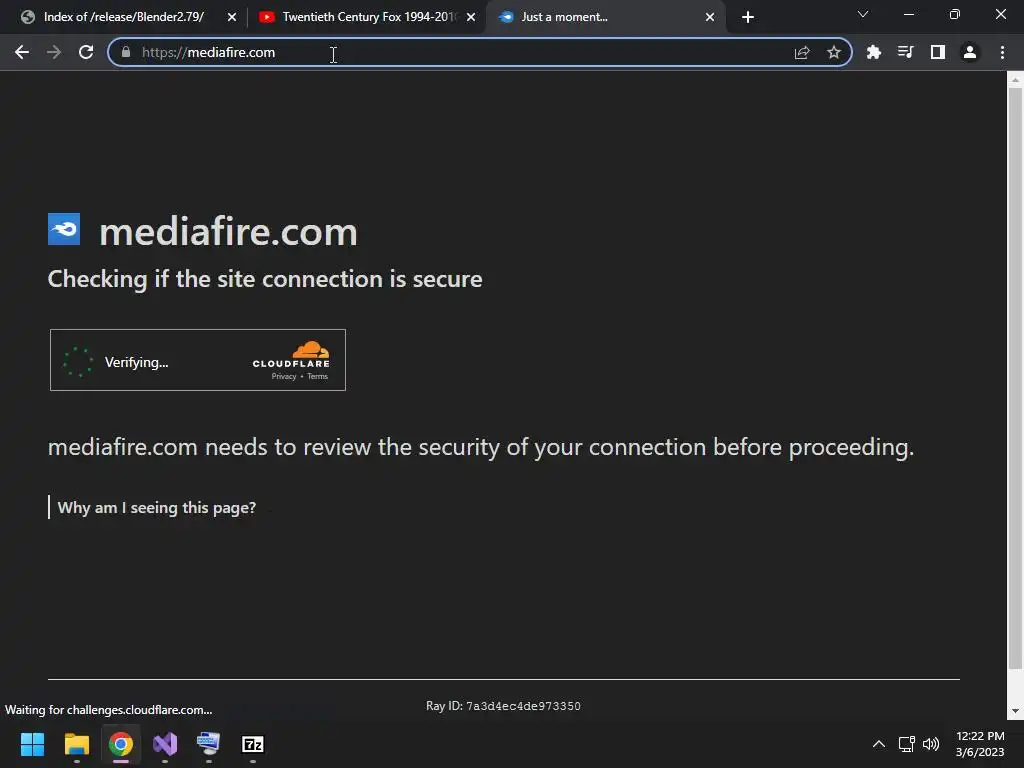Viewport: 1024px width, 768px height.
Task: Open 7-Zip from the taskbar
Action: point(253,744)
